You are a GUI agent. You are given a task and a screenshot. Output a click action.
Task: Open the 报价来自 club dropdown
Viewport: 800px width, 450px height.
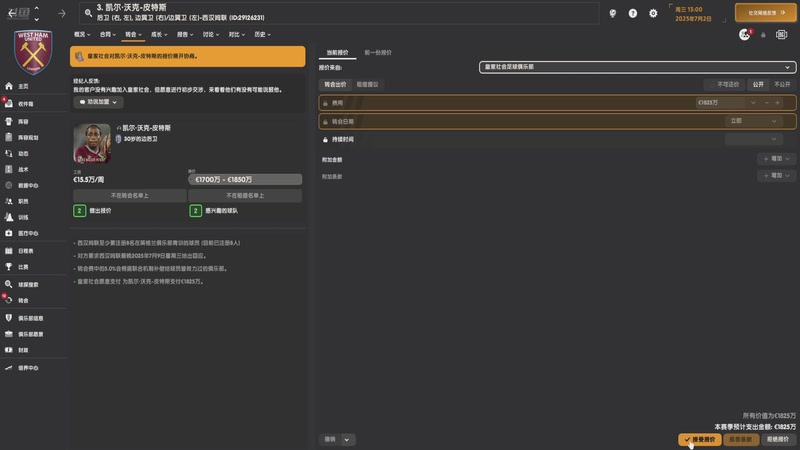[637, 67]
